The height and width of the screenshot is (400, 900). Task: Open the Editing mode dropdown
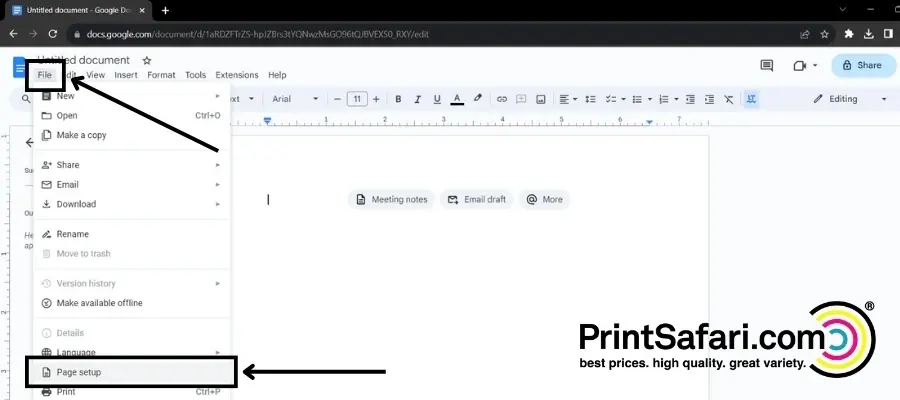tap(850, 99)
